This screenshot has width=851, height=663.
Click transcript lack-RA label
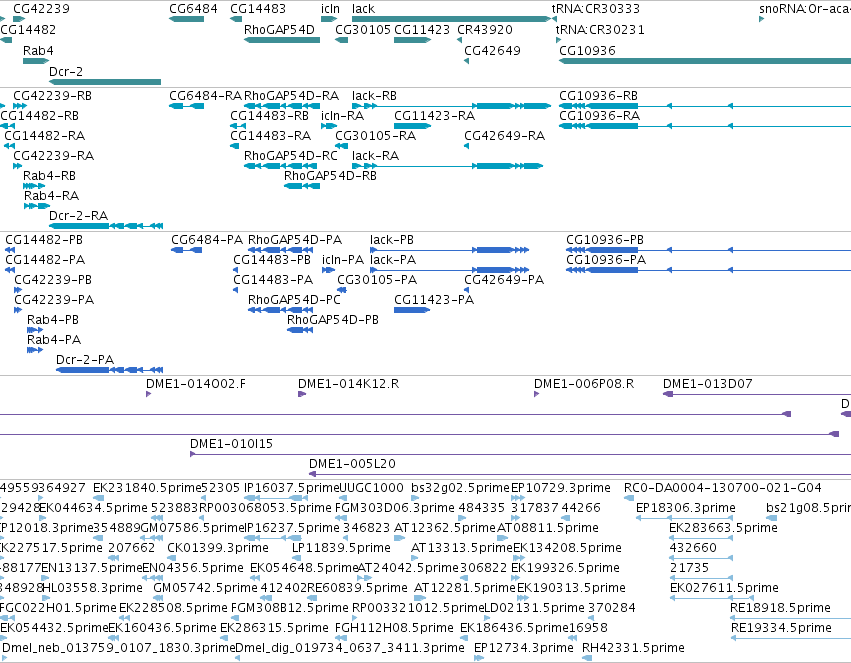(375, 156)
